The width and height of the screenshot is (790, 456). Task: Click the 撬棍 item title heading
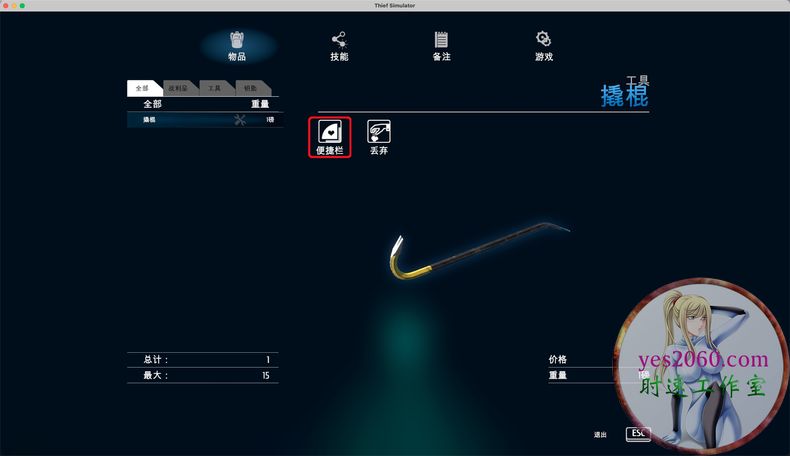[624, 97]
